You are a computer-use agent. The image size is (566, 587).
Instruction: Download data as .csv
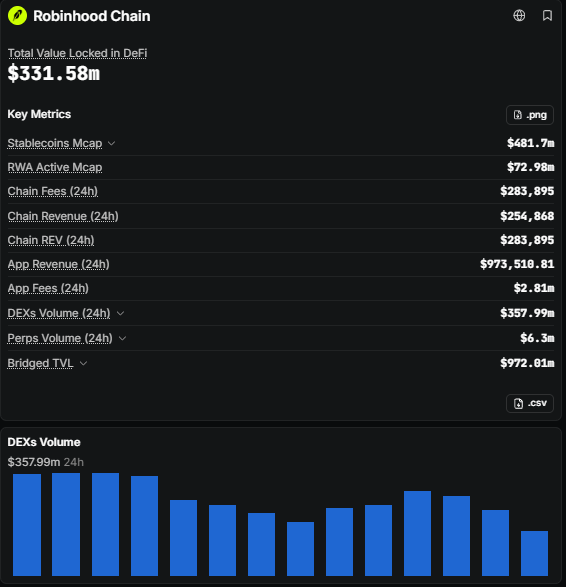tap(530, 403)
